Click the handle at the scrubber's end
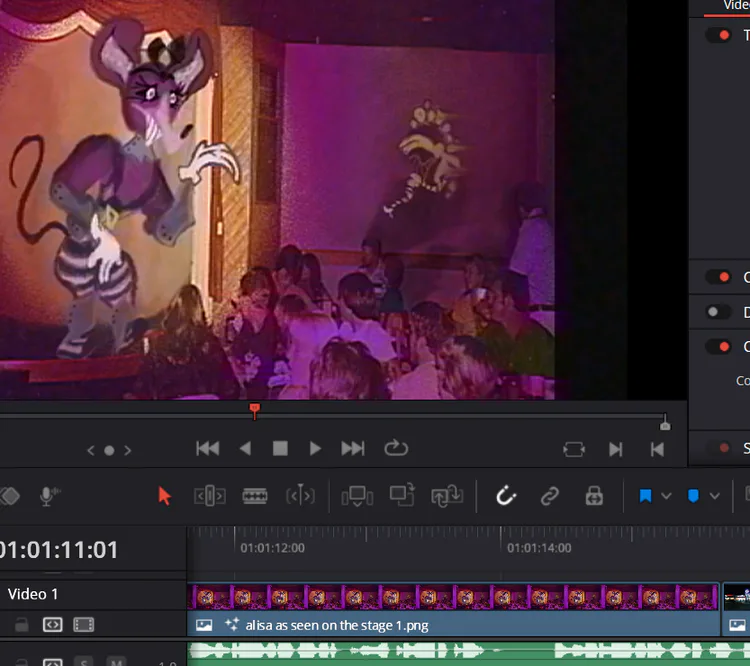 665,424
